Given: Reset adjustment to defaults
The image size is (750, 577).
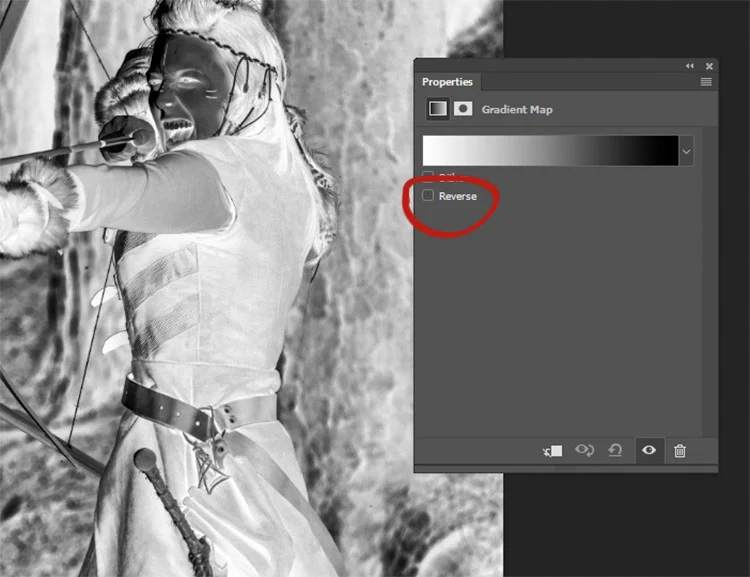Looking at the screenshot, I should point(615,450).
